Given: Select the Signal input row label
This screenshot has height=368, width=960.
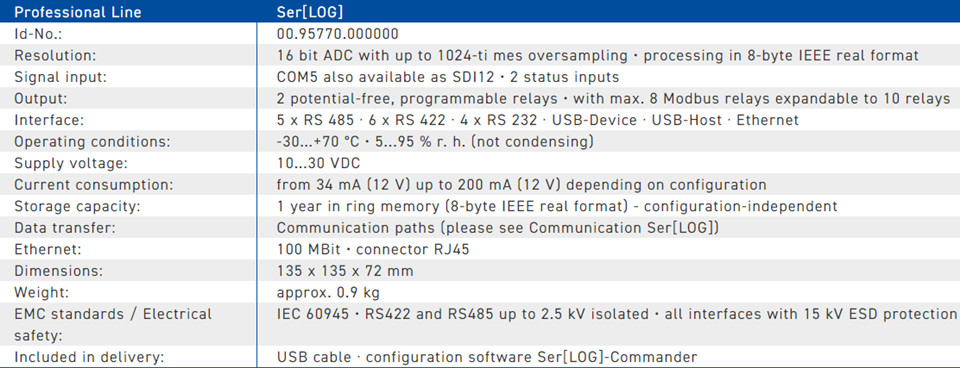Looking at the screenshot, I should click(x=58, y=77).
